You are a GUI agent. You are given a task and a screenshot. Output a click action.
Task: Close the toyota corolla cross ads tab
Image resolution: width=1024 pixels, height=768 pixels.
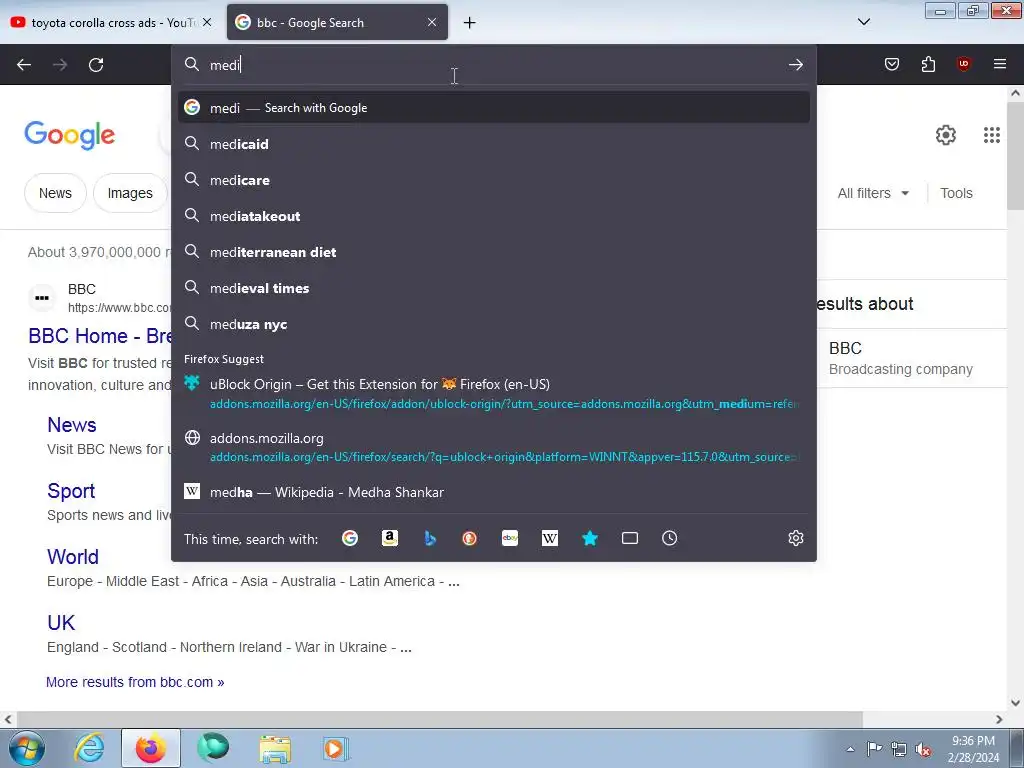click(x=207, y=22)
